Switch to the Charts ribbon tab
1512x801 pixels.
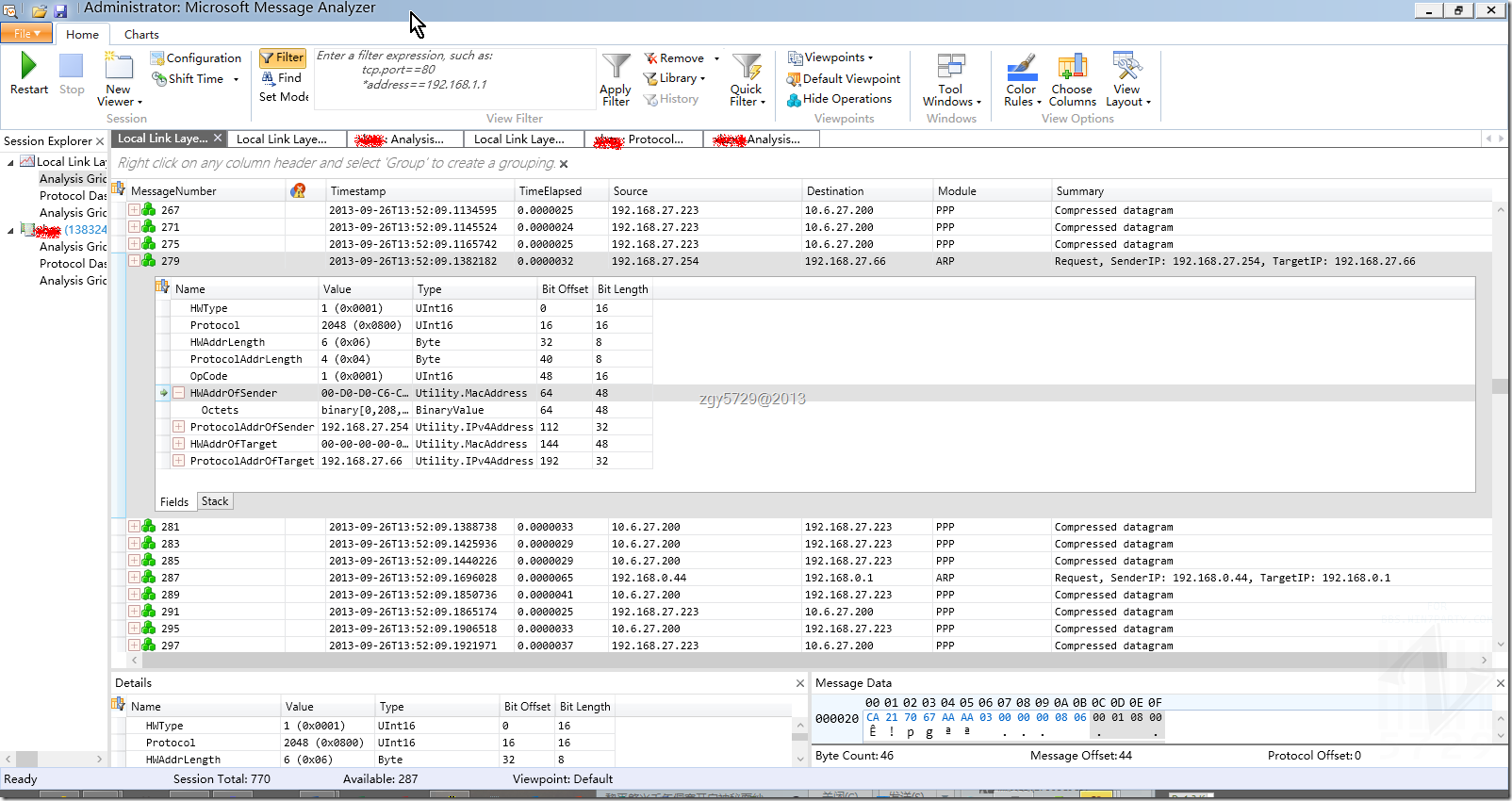[141, 35]
